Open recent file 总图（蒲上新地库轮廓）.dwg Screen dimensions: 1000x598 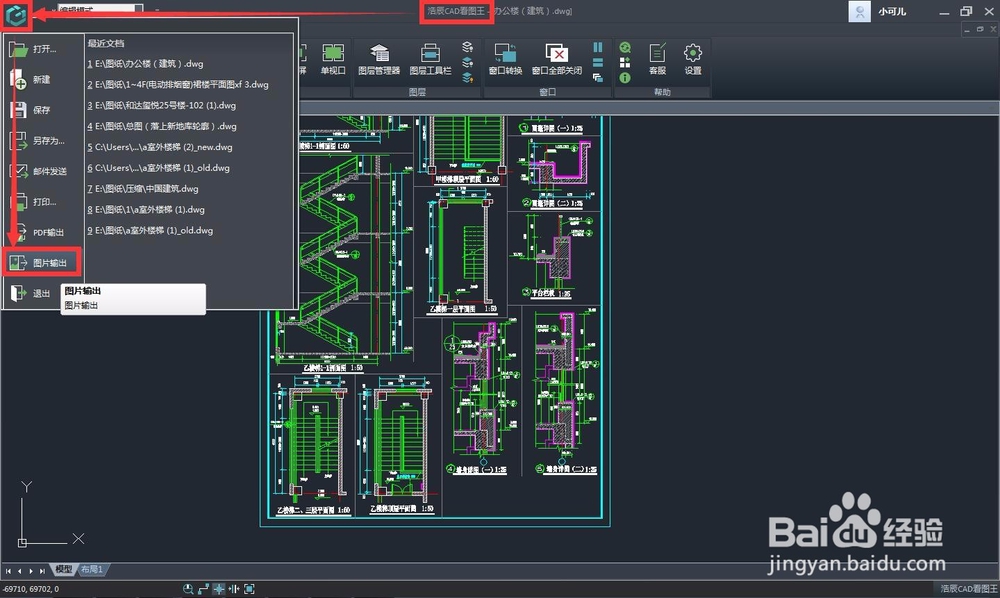[161, 126]
